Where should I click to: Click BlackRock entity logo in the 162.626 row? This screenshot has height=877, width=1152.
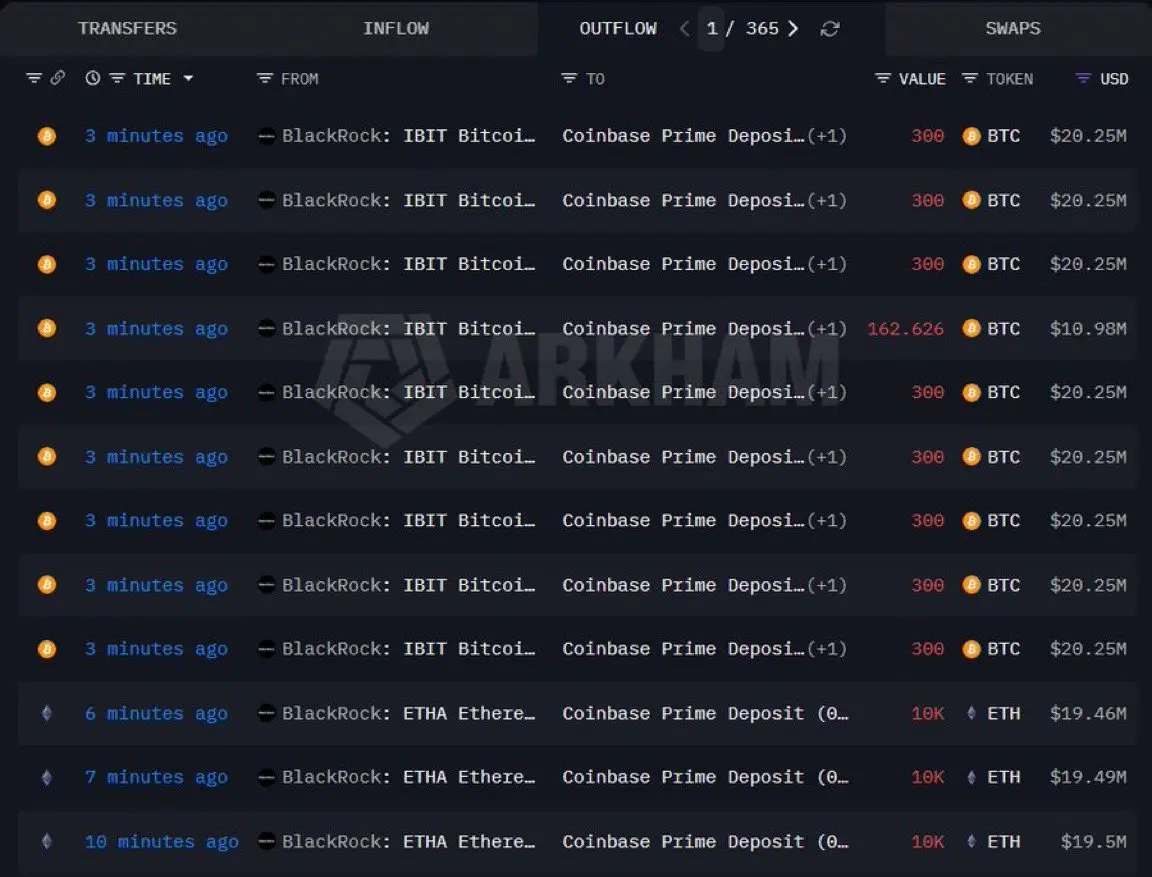pos(267,328)
